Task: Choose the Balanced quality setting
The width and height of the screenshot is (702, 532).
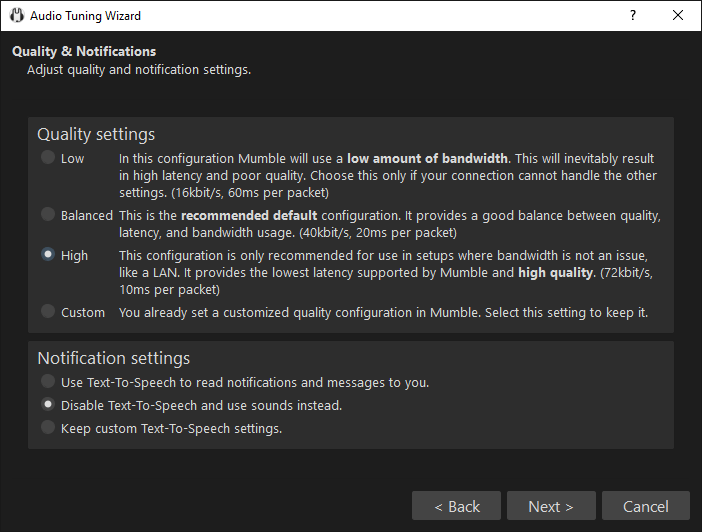Action: [x=48, y=215]
